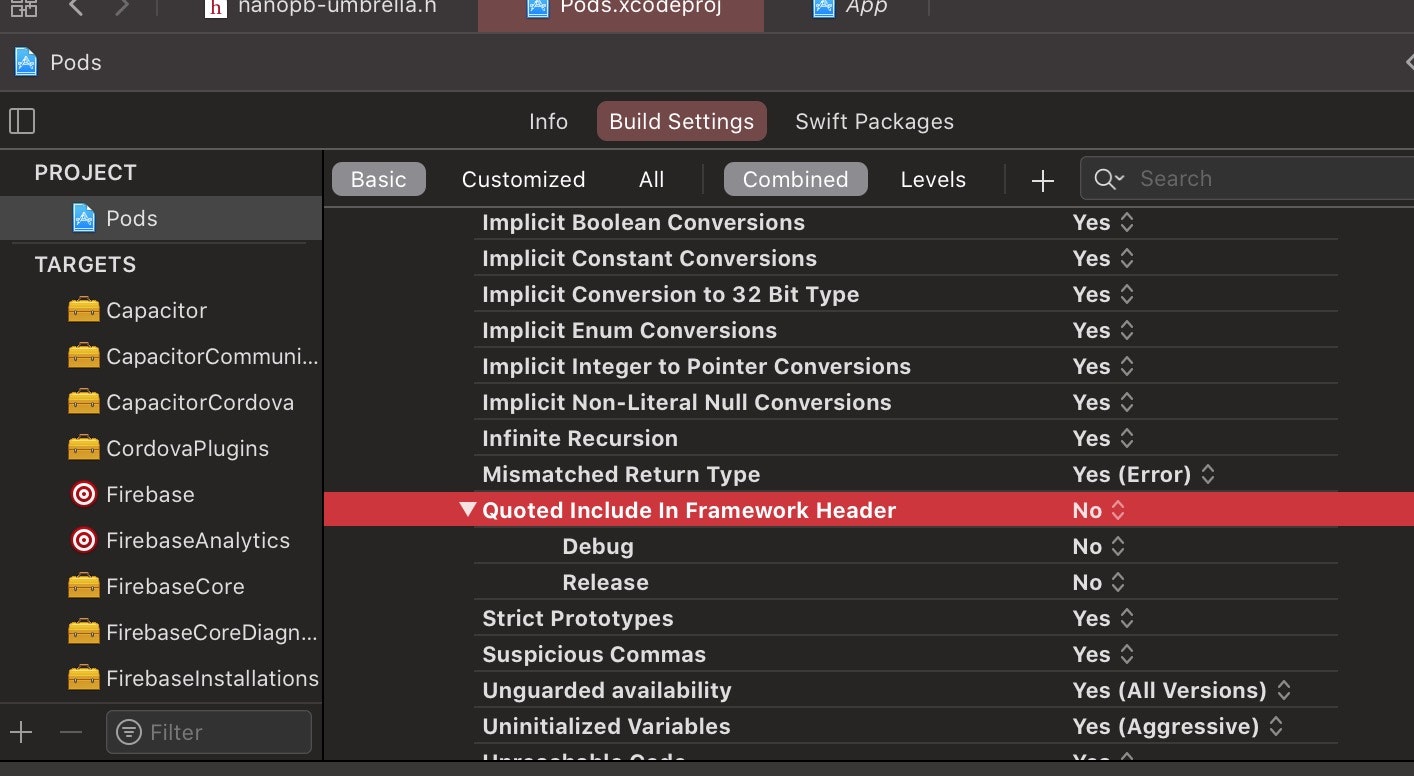Show Basic build settings
This screenshot has height=776, width=1414.
click(379, 179)
